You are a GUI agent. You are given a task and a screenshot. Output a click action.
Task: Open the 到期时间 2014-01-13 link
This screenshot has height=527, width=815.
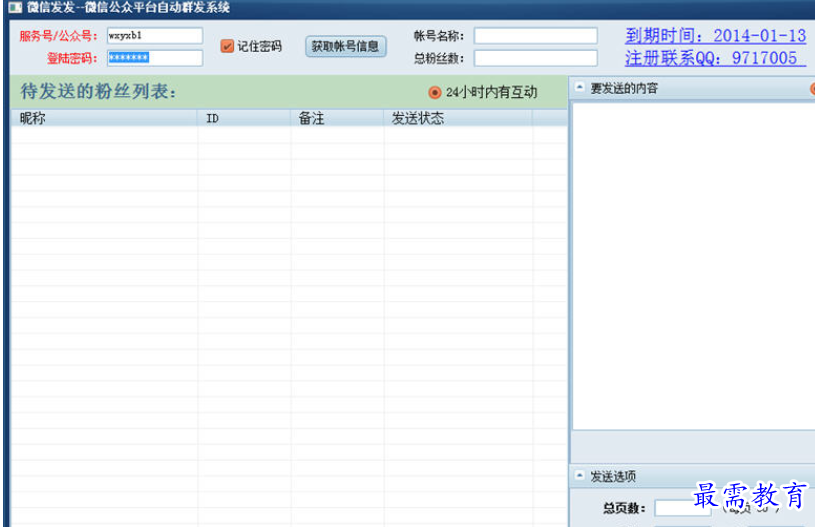(x=715, y=35)
